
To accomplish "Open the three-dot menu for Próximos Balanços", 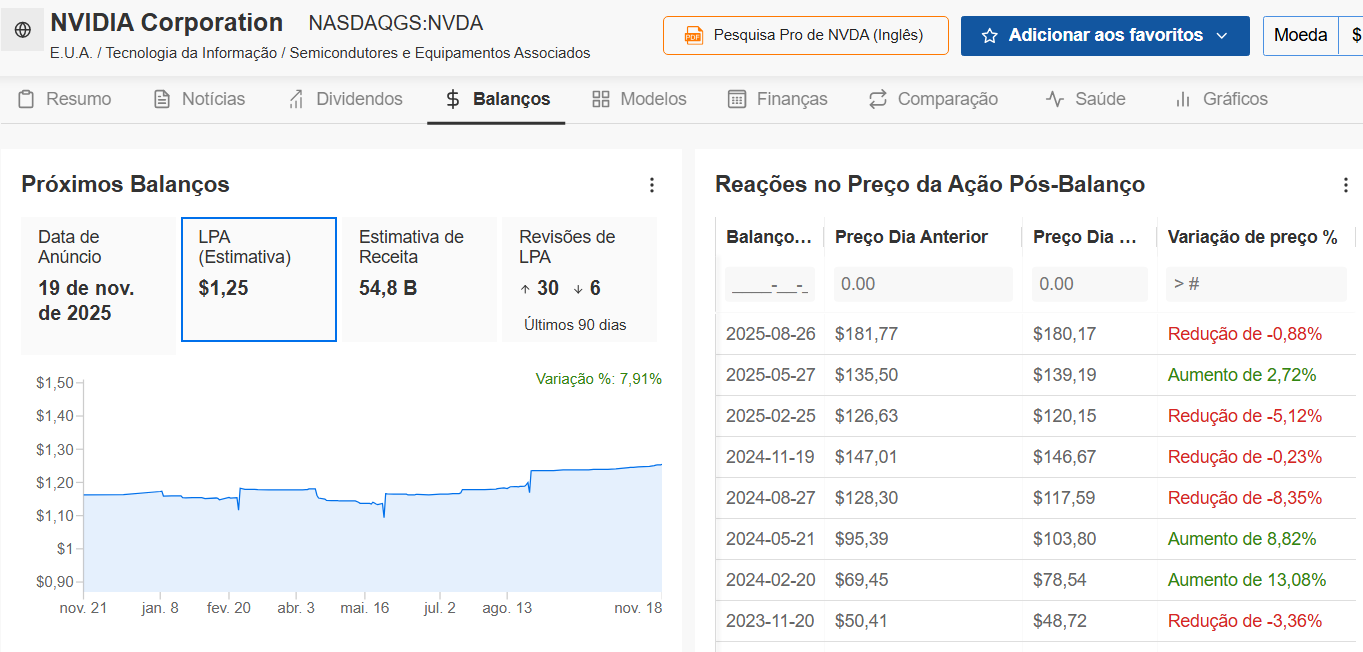I will coord(652,185).
